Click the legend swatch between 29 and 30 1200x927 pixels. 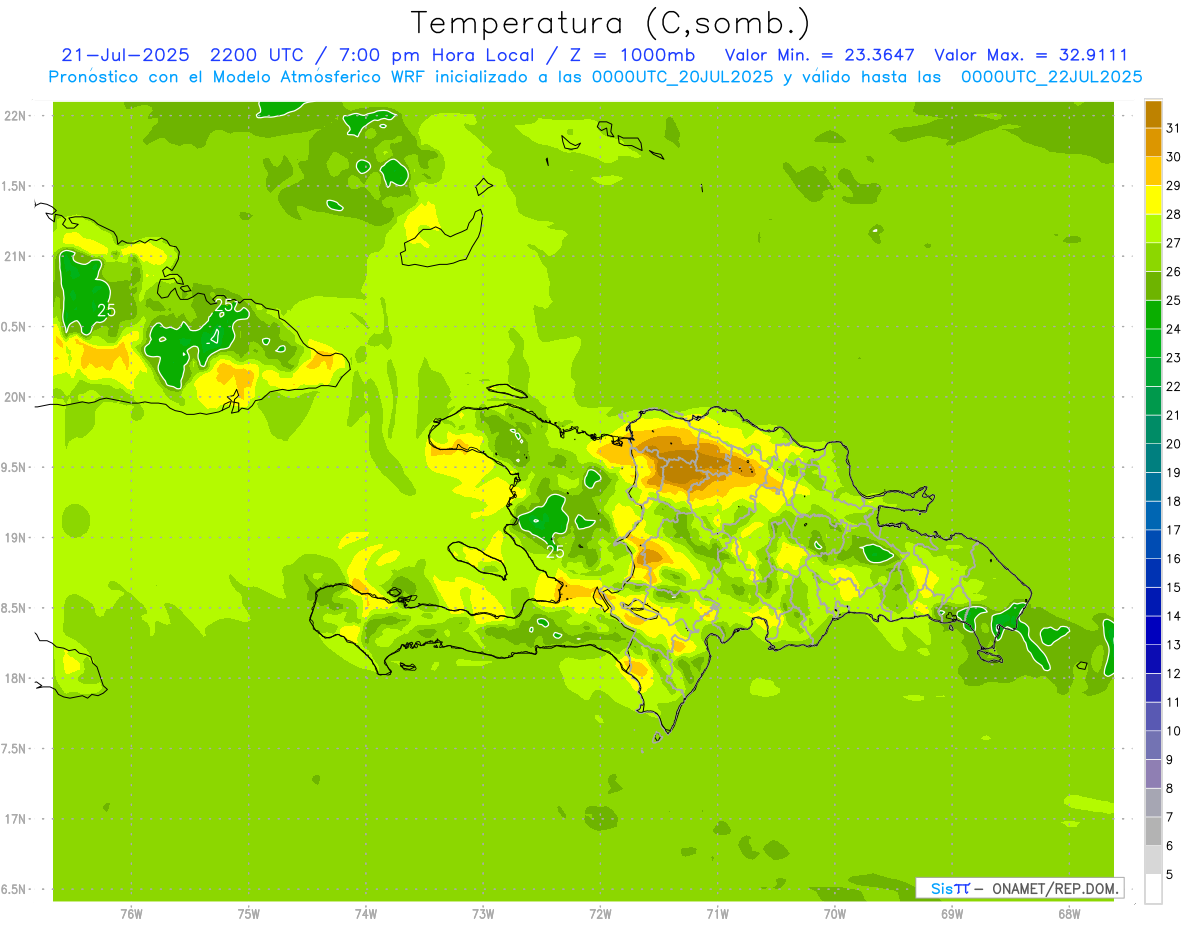coord(1153,171)
